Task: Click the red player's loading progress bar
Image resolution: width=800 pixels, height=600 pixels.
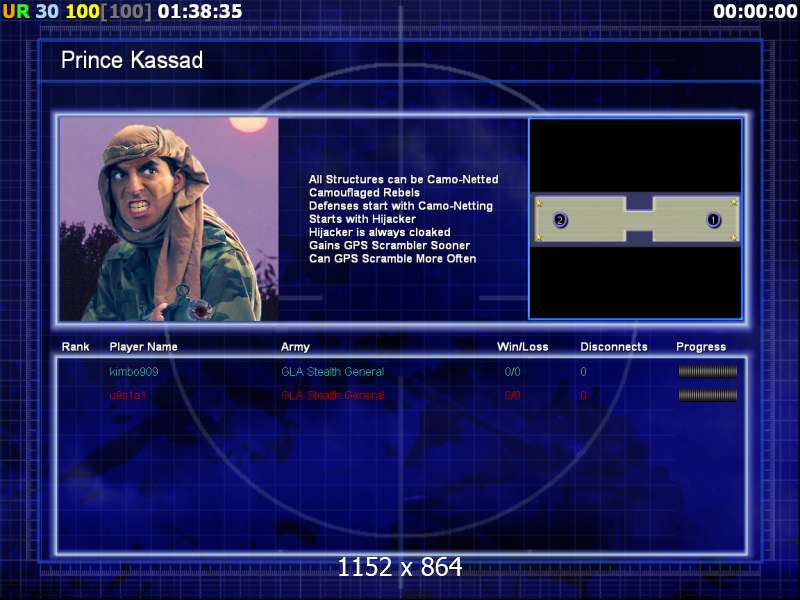Action: pyautogui.click(x=707, y=395)
